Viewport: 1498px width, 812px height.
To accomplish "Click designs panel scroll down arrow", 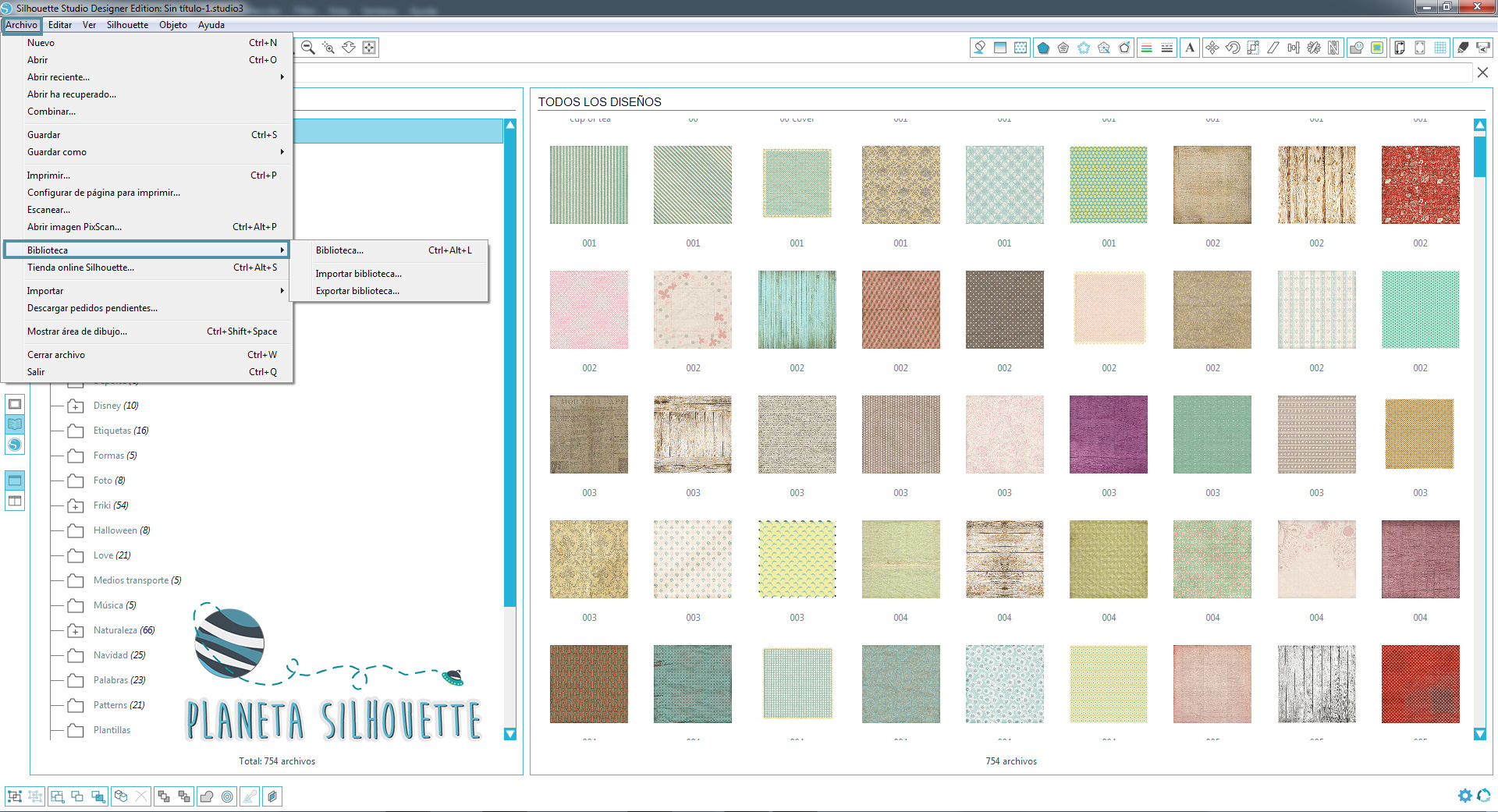I will coord(1479,734).
